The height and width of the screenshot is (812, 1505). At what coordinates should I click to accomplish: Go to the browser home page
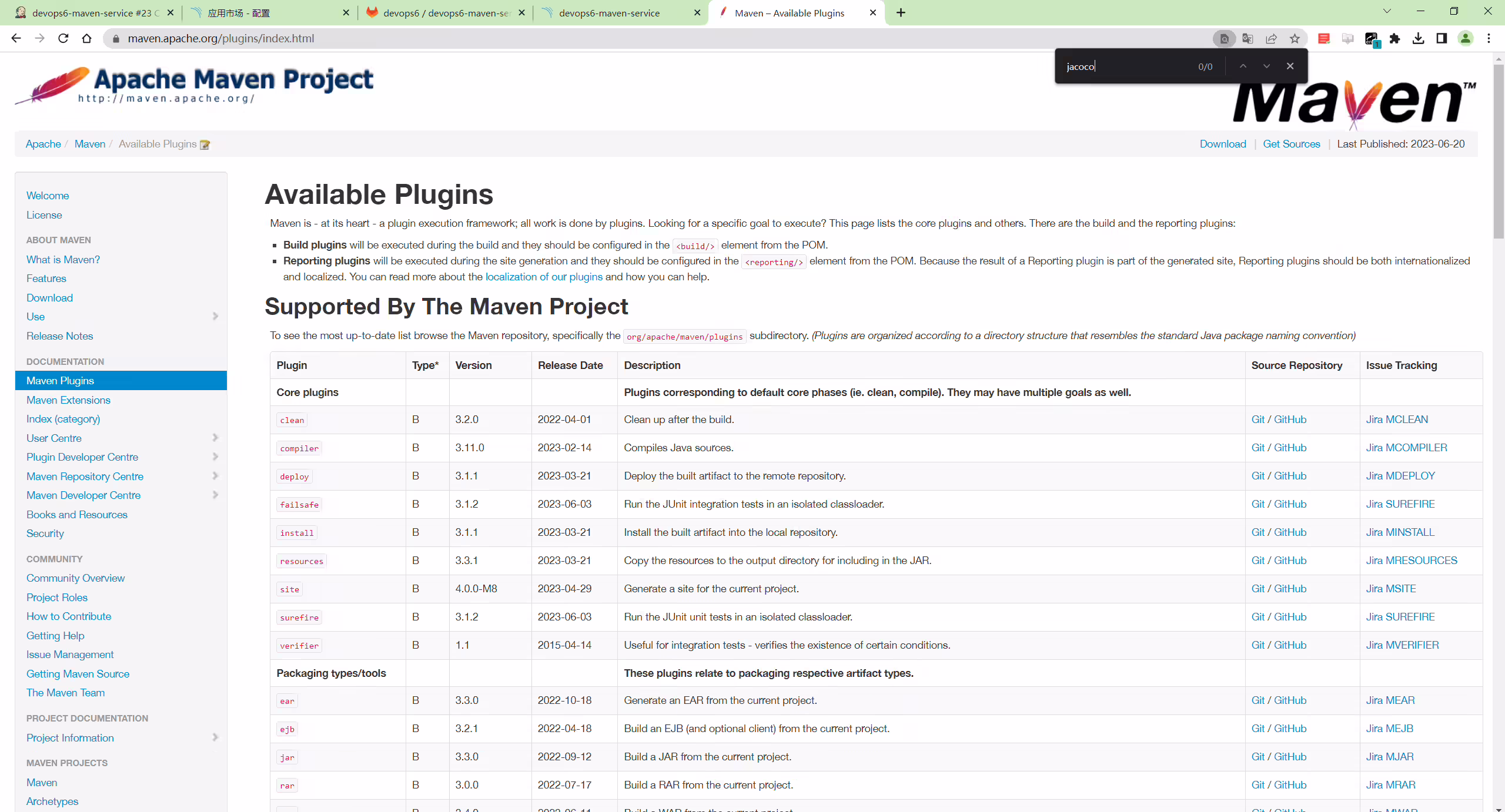[86, 38]
